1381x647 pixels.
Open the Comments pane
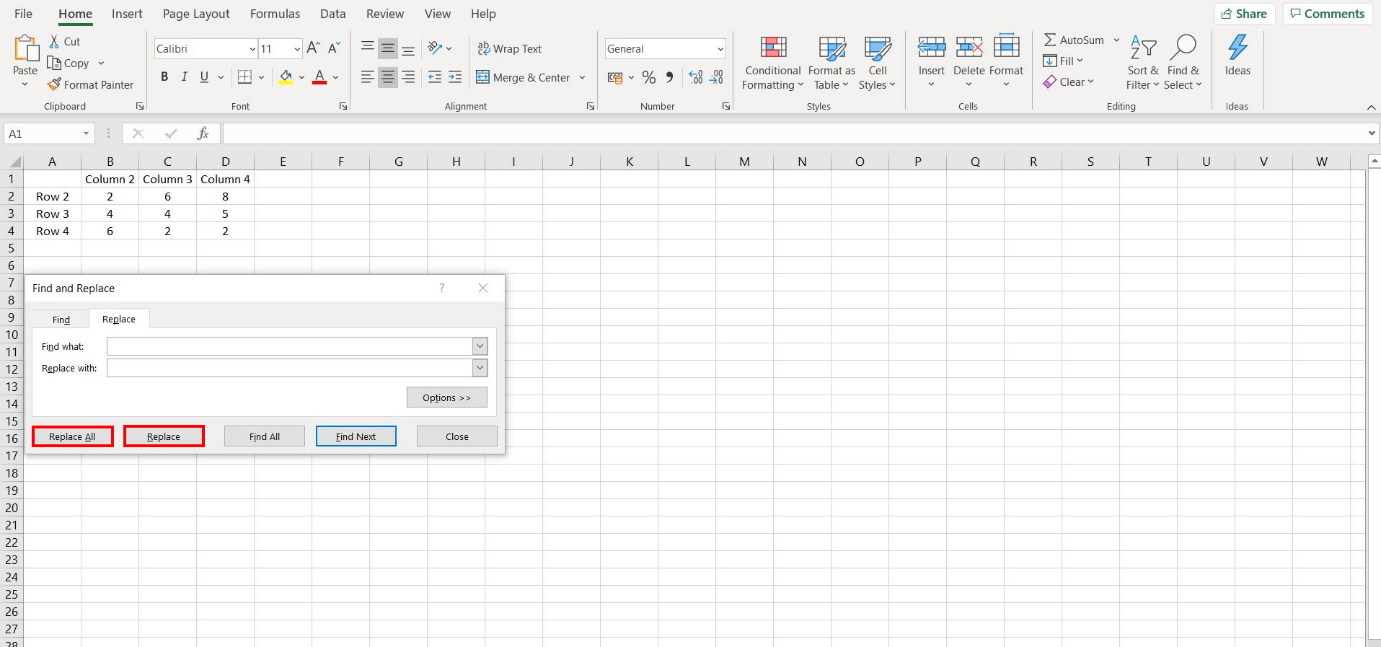tap(1327, 14)
